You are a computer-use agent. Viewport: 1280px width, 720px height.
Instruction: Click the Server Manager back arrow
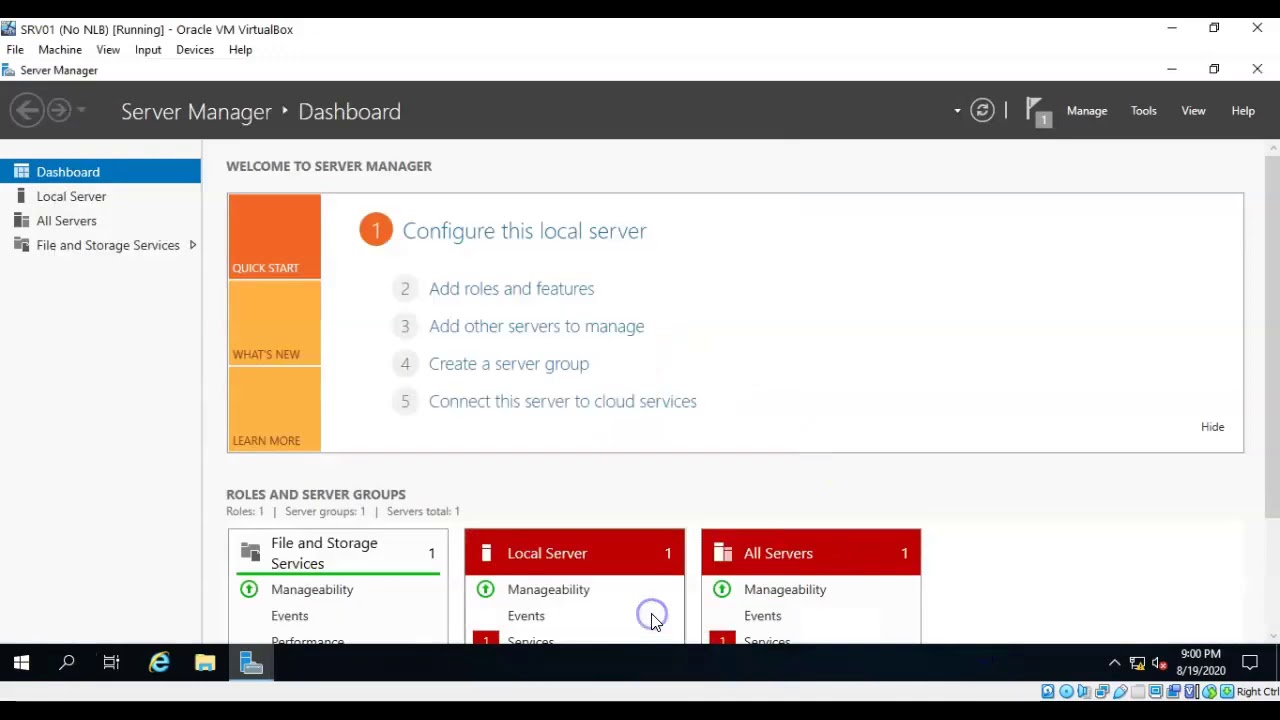click(28, 110)
